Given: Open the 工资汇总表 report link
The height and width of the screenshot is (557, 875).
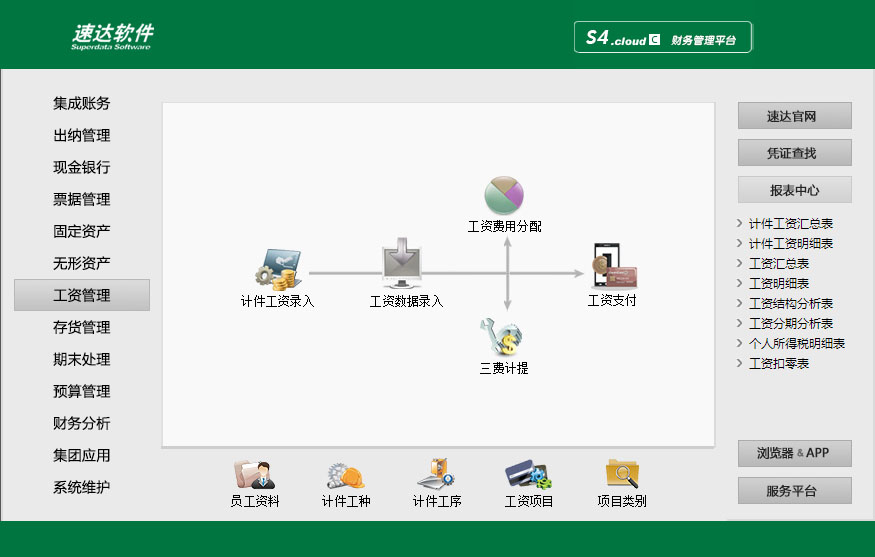Looking at the screenshot, I should pos(779,264).
